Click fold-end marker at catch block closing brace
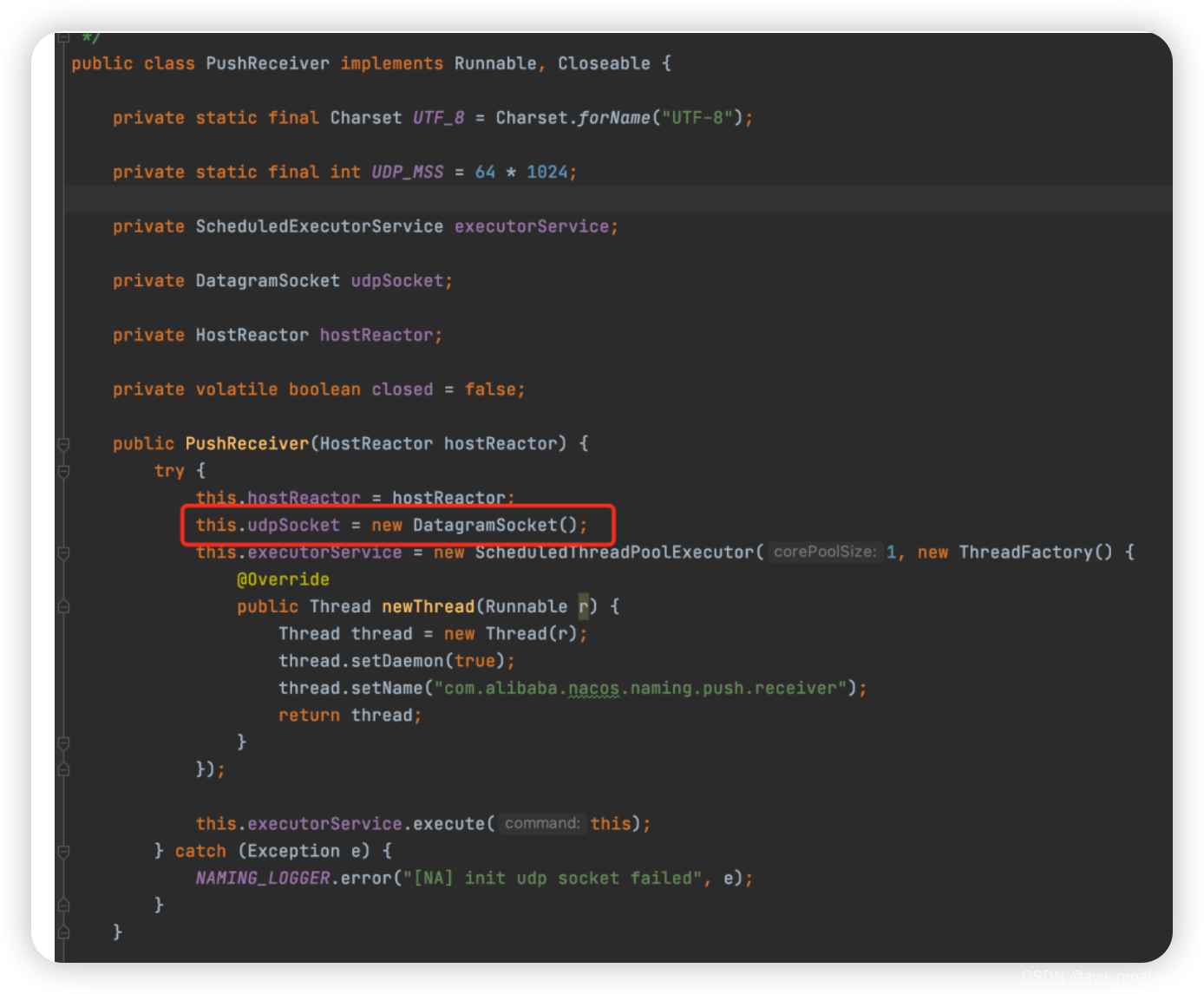This screenshot has height=994, width=1204. tap(63, 905)
